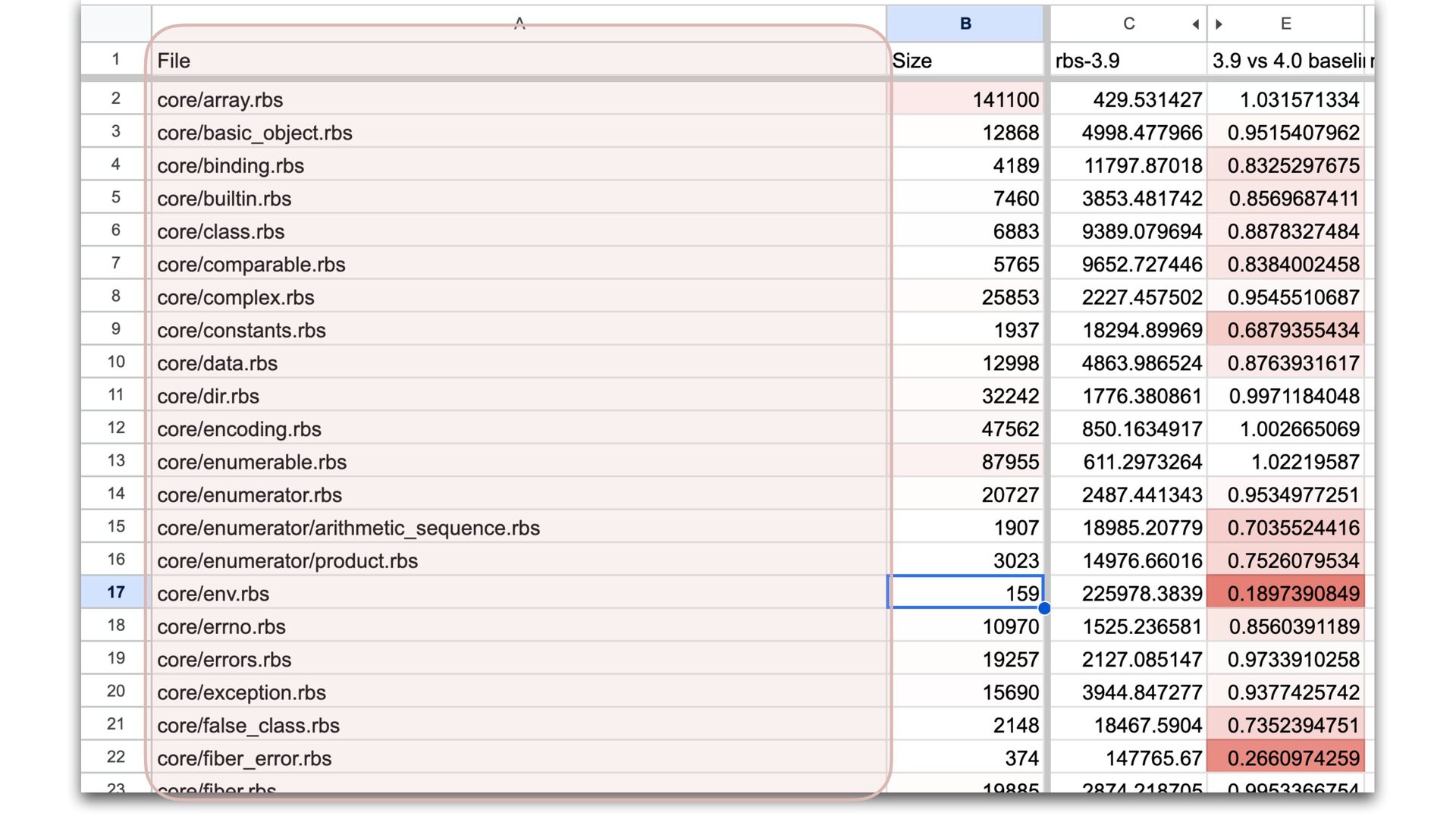
Task: Click the select-all corner box
Action: pos(115,24)
